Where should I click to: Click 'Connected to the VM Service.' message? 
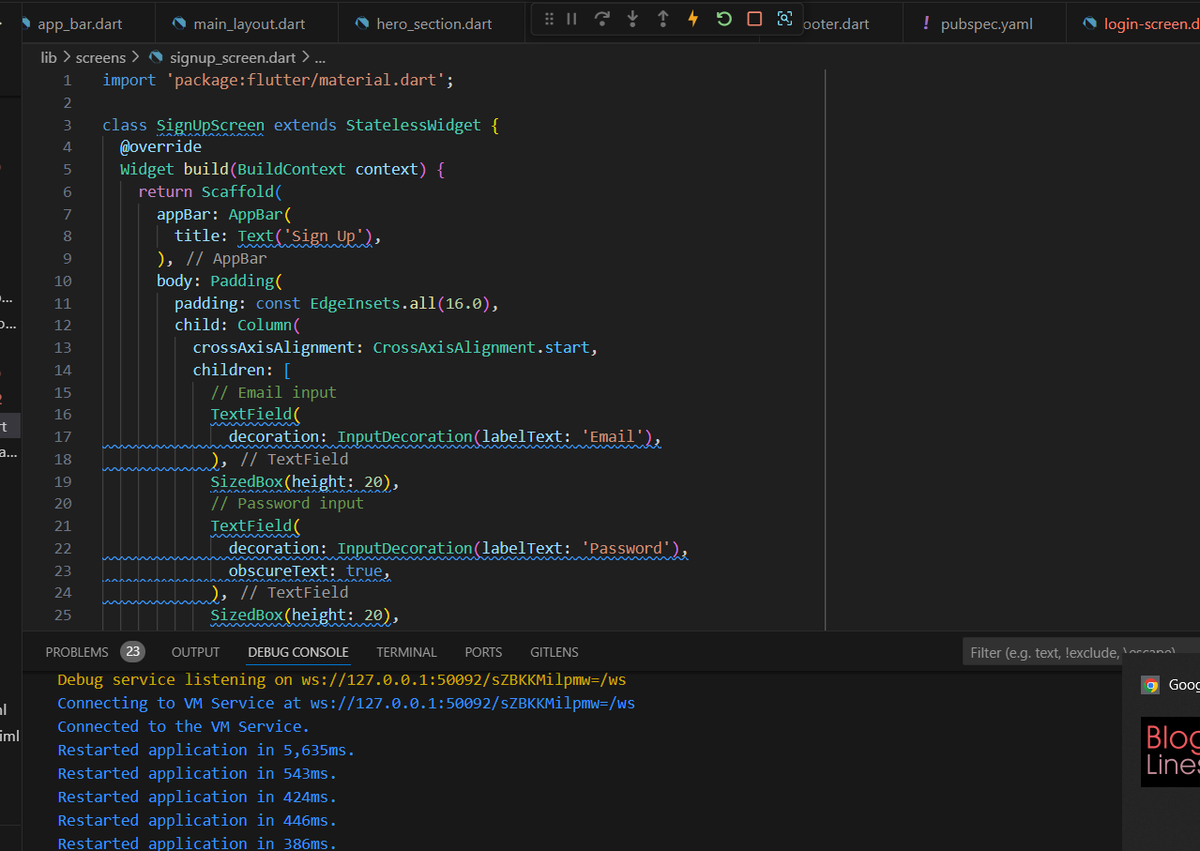click(x=183, y=726)
